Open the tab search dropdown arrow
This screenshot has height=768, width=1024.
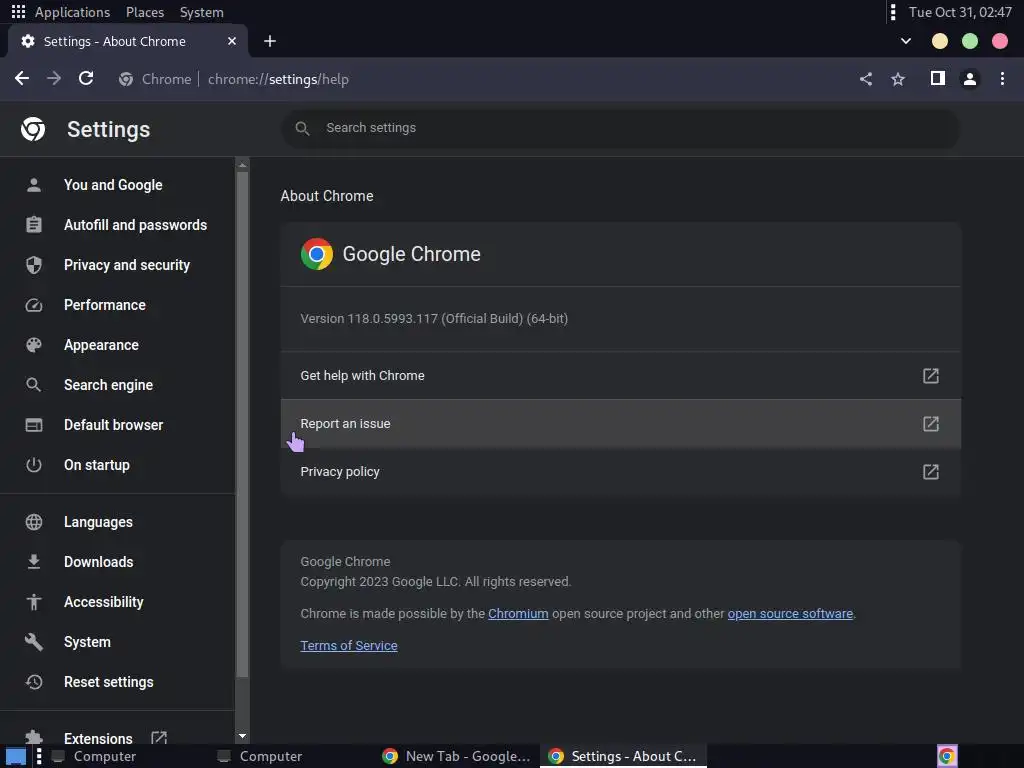tap(906, 41)
